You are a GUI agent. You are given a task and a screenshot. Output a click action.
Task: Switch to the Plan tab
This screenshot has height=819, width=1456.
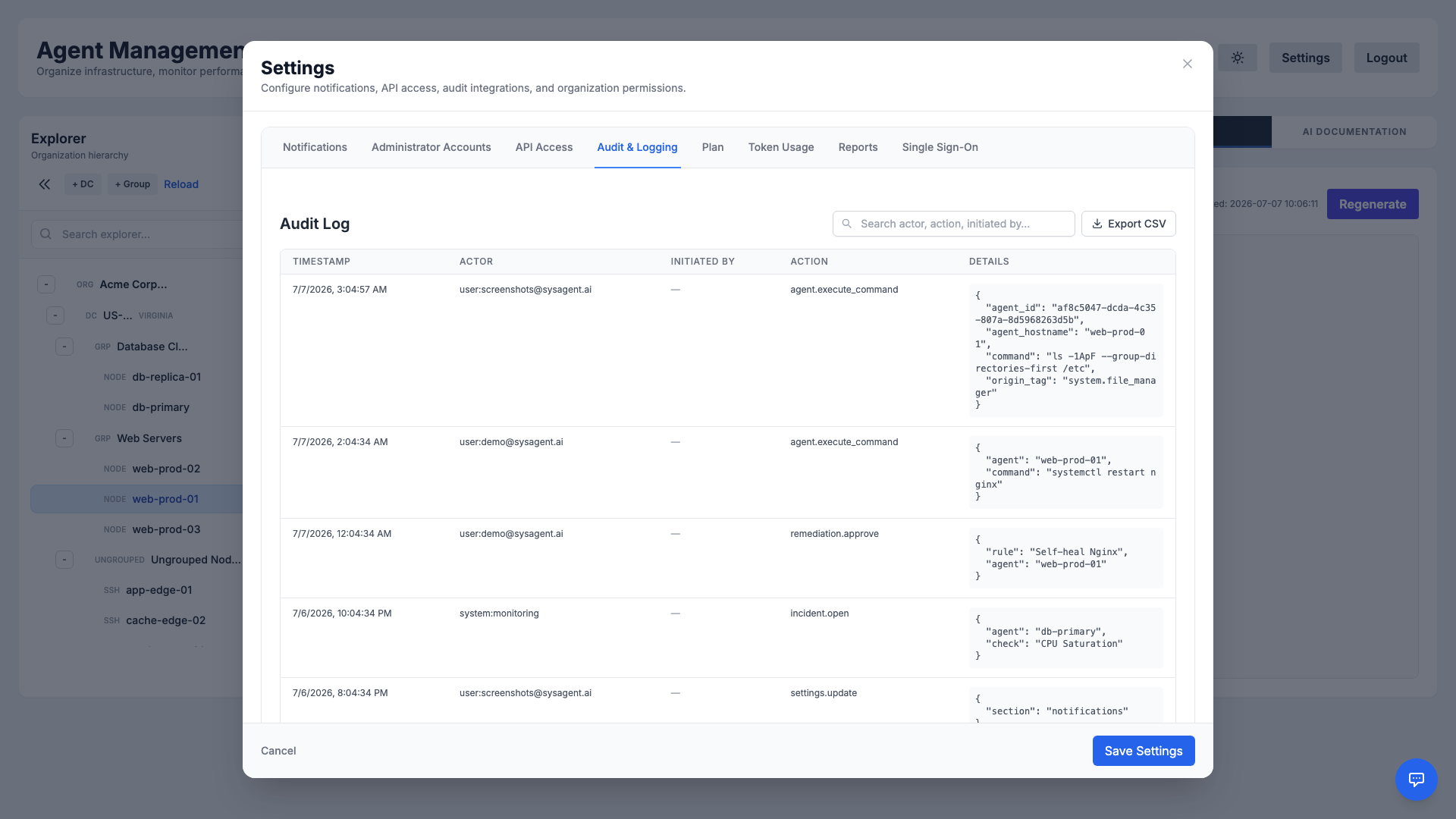click(x=713, y=147)
